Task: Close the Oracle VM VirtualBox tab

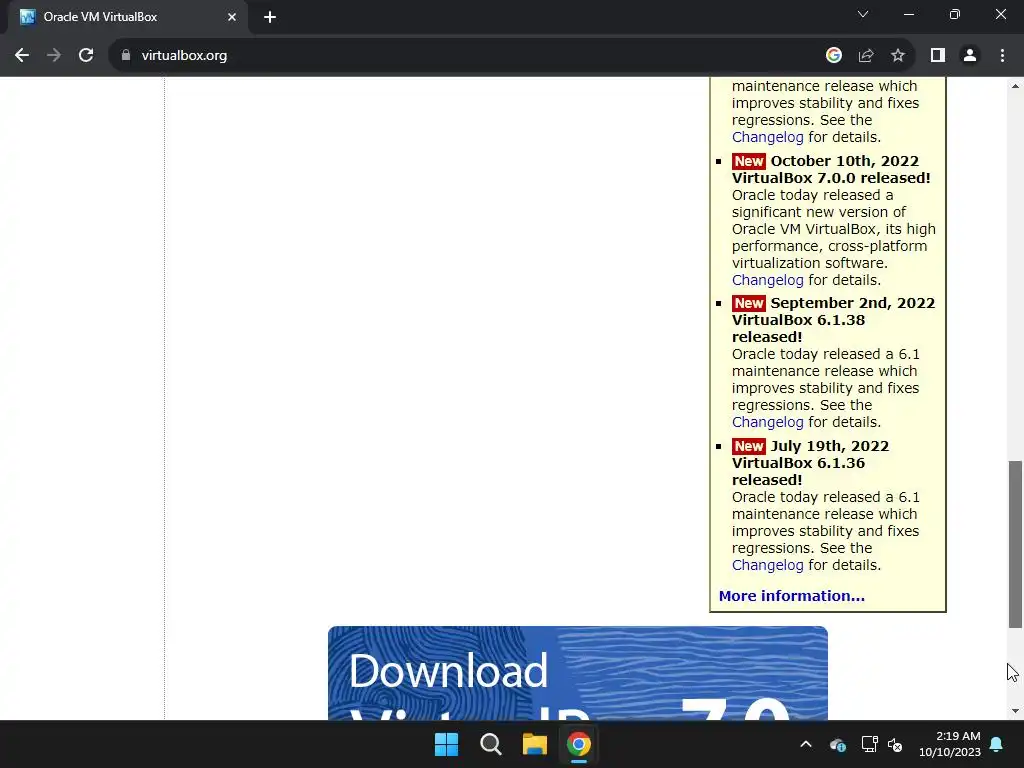Action: pos(232,17)
